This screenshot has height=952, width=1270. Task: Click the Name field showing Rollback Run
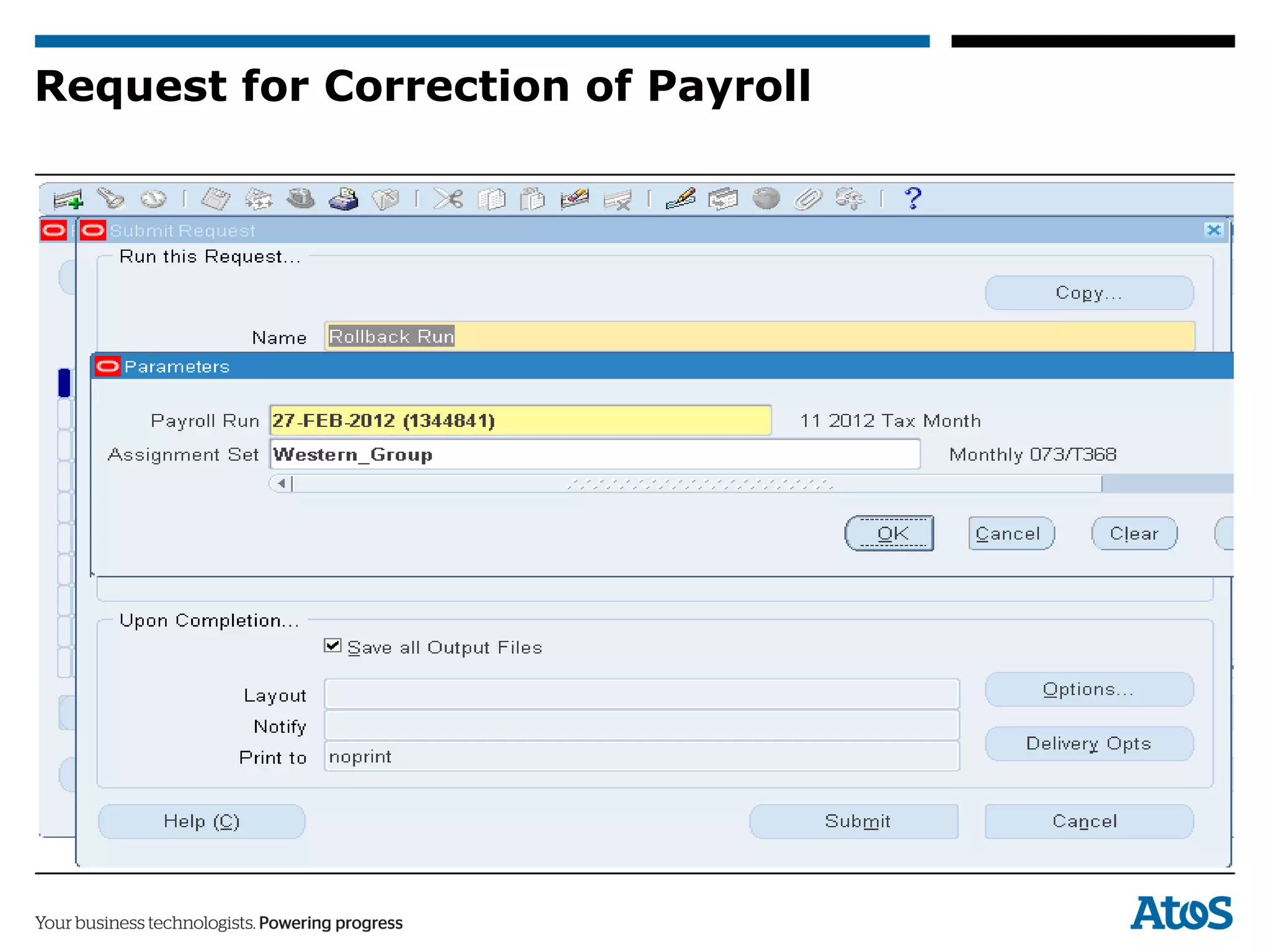[x=759, y=337]
